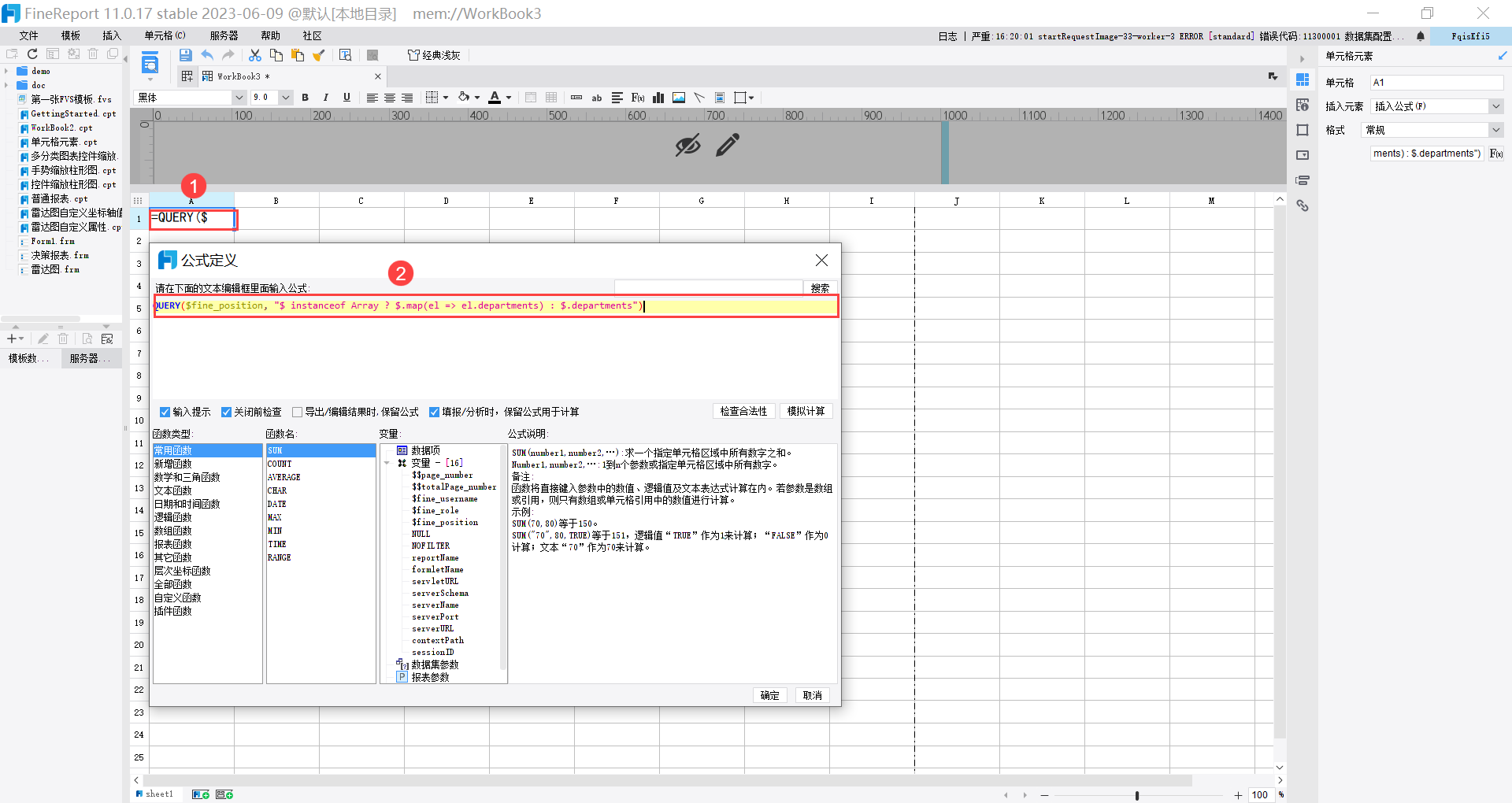Click the Insert Image icon in toolbar
Screen dimensions: 1512x803
pyautogui.click(x=679, y=98)
